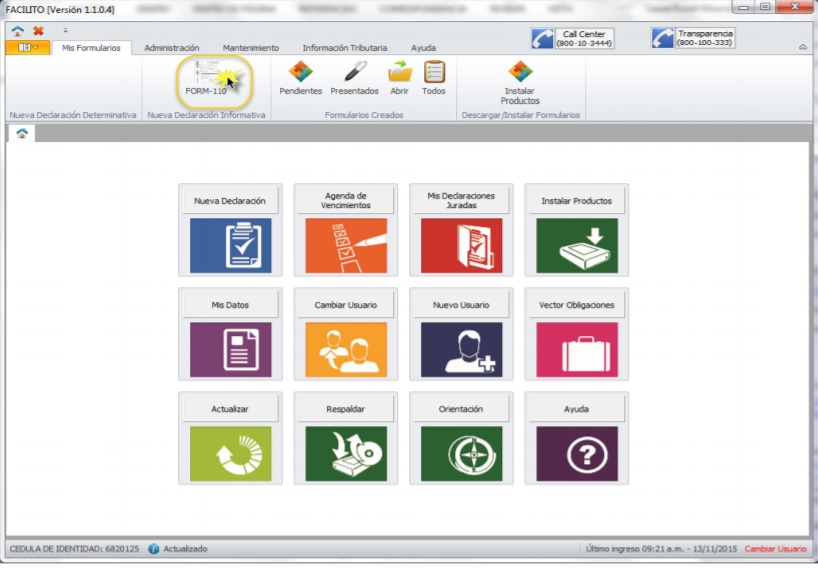The height and width of the screenshot is (568, 818).
Task: Switch to the Administración tab
Action: pos(172,47)
